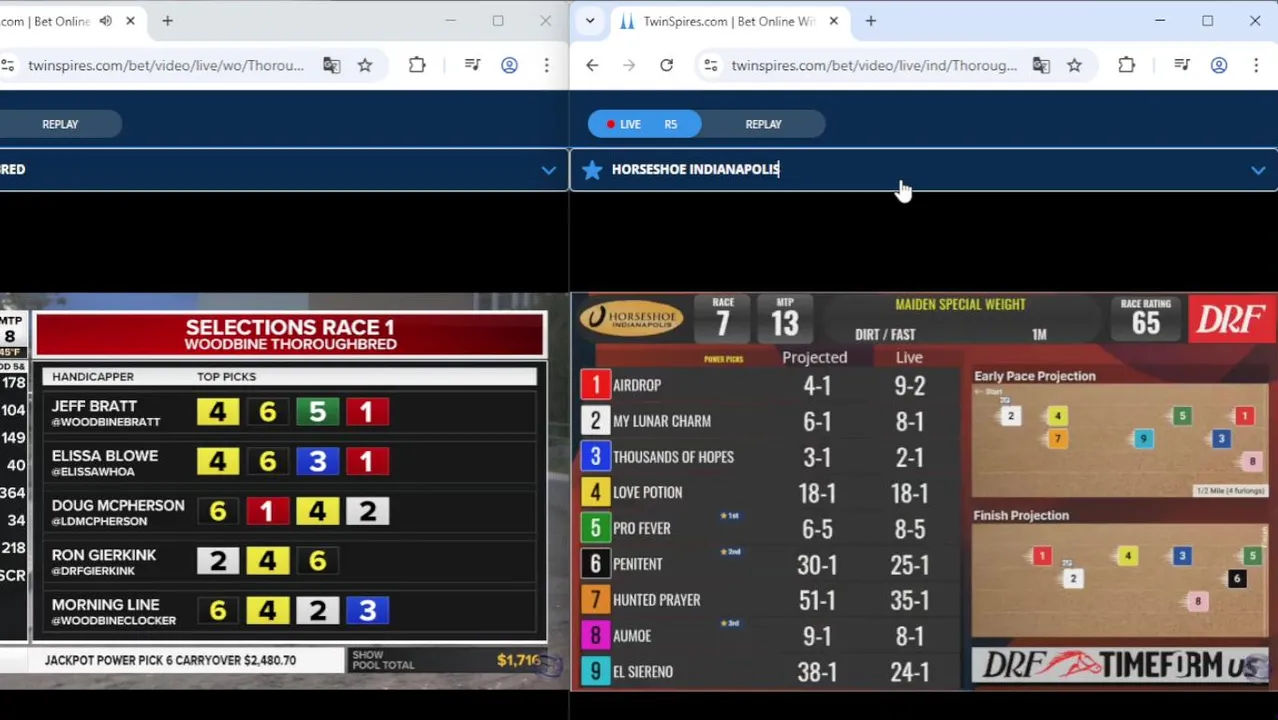
Task: Open a new tab in right window
Action: (871, 21)
